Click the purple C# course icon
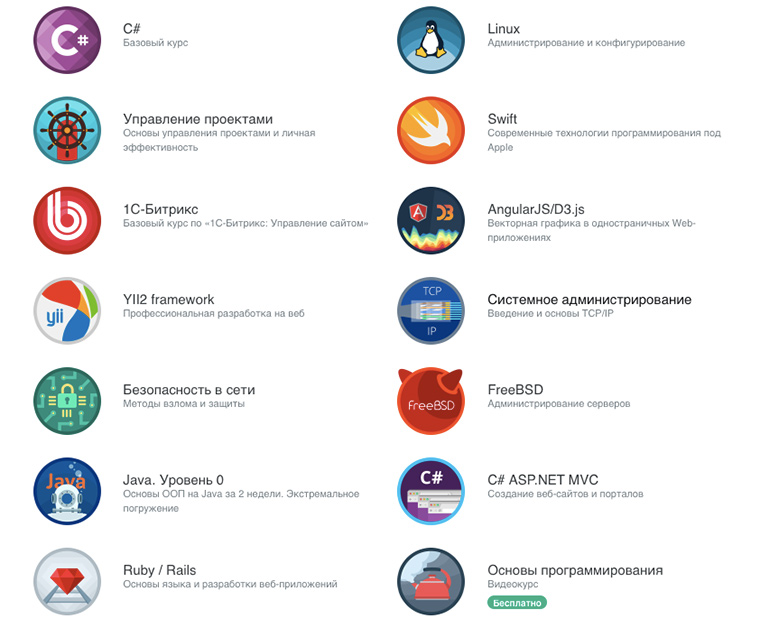 [67, 40]
